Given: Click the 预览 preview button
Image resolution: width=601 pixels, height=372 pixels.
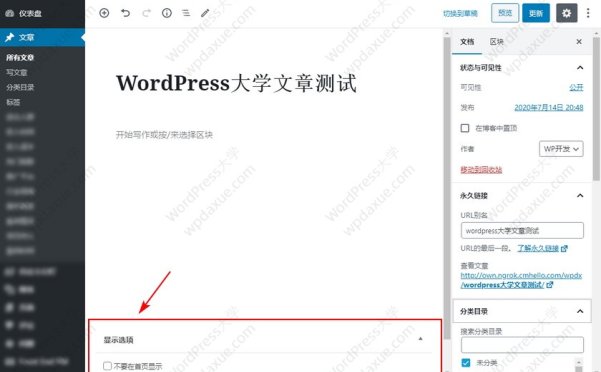Looking at the screenshot, I should (x=505, y=13).
